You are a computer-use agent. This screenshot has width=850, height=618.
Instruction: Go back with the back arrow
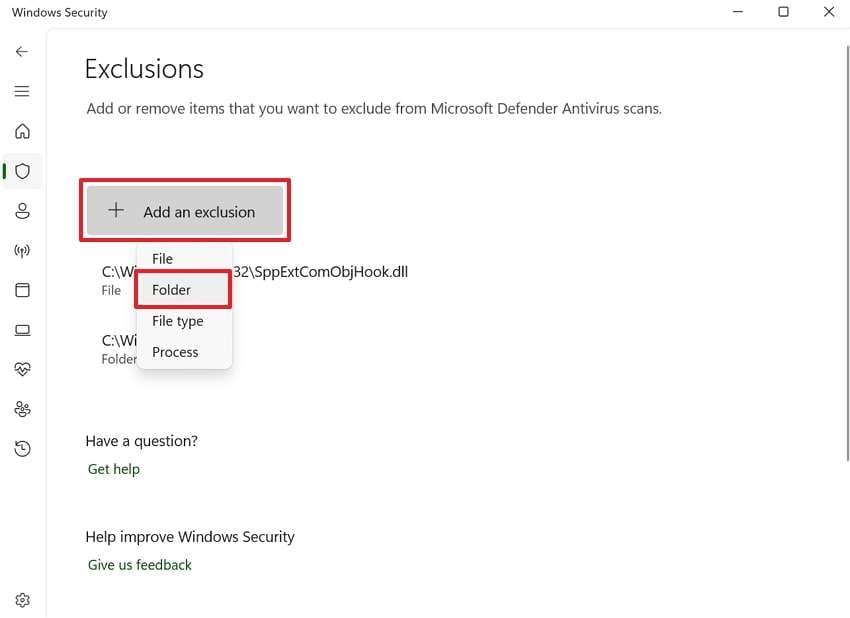tap(22, 52)
